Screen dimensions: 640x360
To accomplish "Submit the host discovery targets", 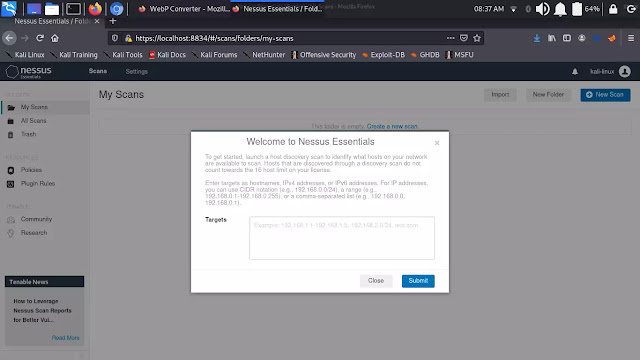I will coord(418,281).
